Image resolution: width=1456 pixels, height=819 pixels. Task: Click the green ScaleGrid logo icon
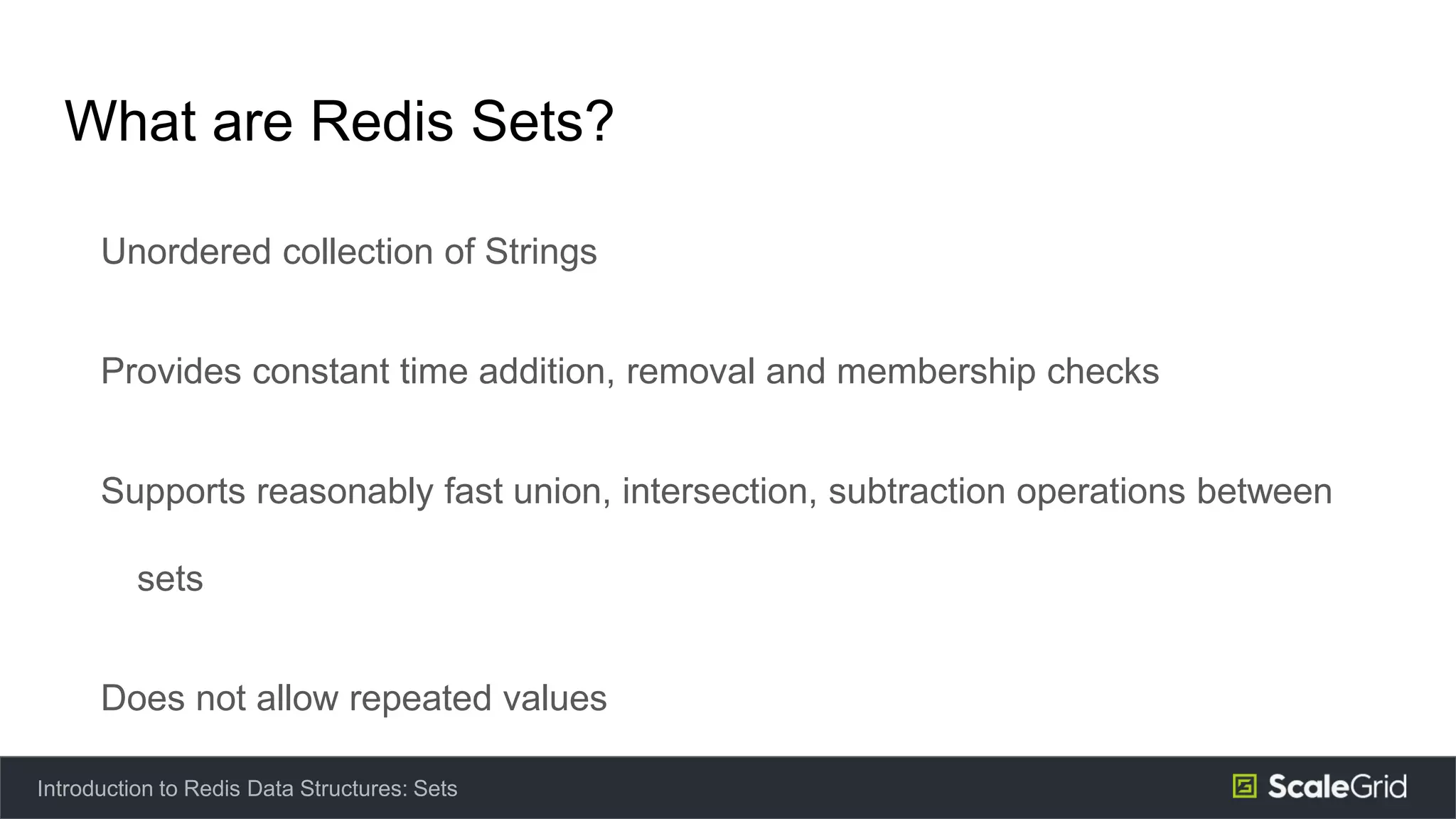tap(1244, 786)
